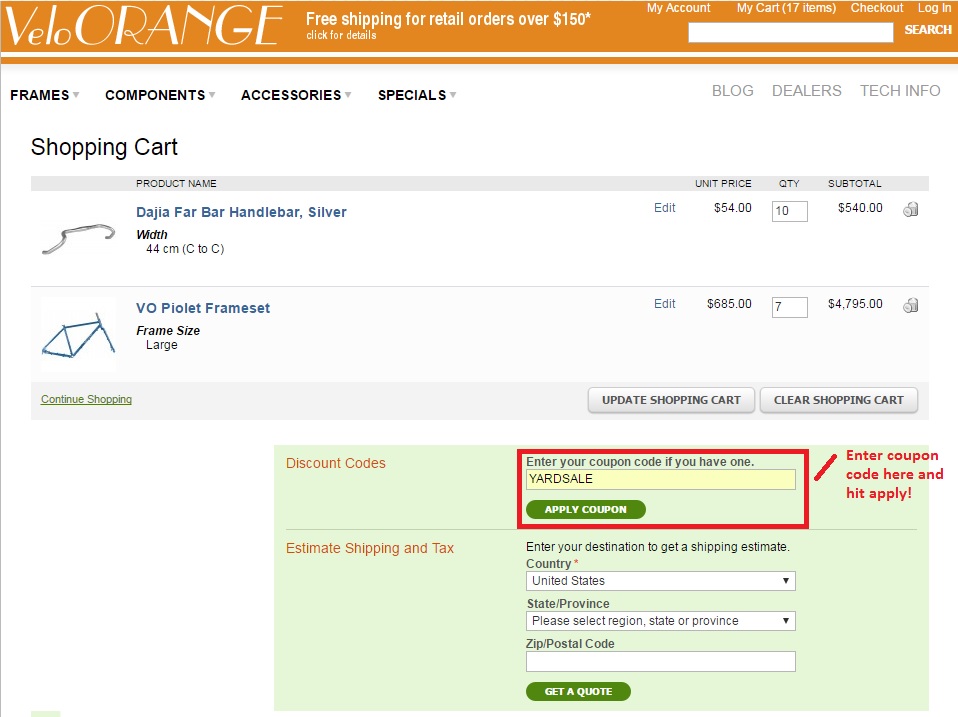Viewport: 958px width, 717px height.
Task: Select the $685.00 unit price
Action: pos(729,304)
